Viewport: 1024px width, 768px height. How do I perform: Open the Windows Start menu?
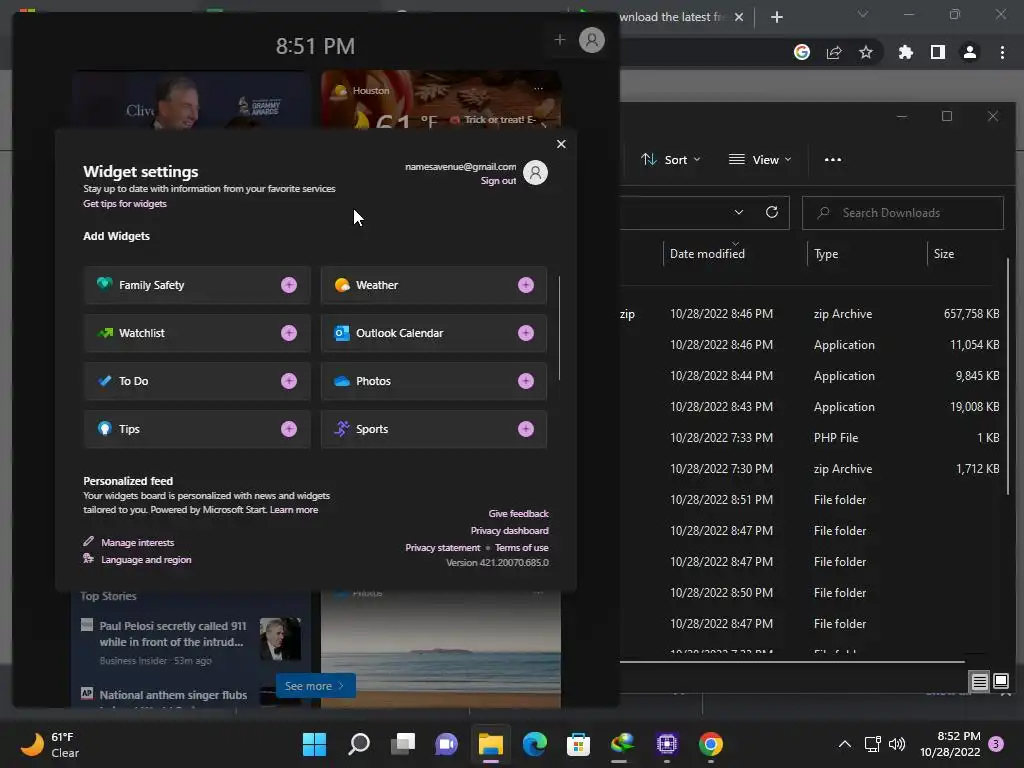(x=314, y=744)
